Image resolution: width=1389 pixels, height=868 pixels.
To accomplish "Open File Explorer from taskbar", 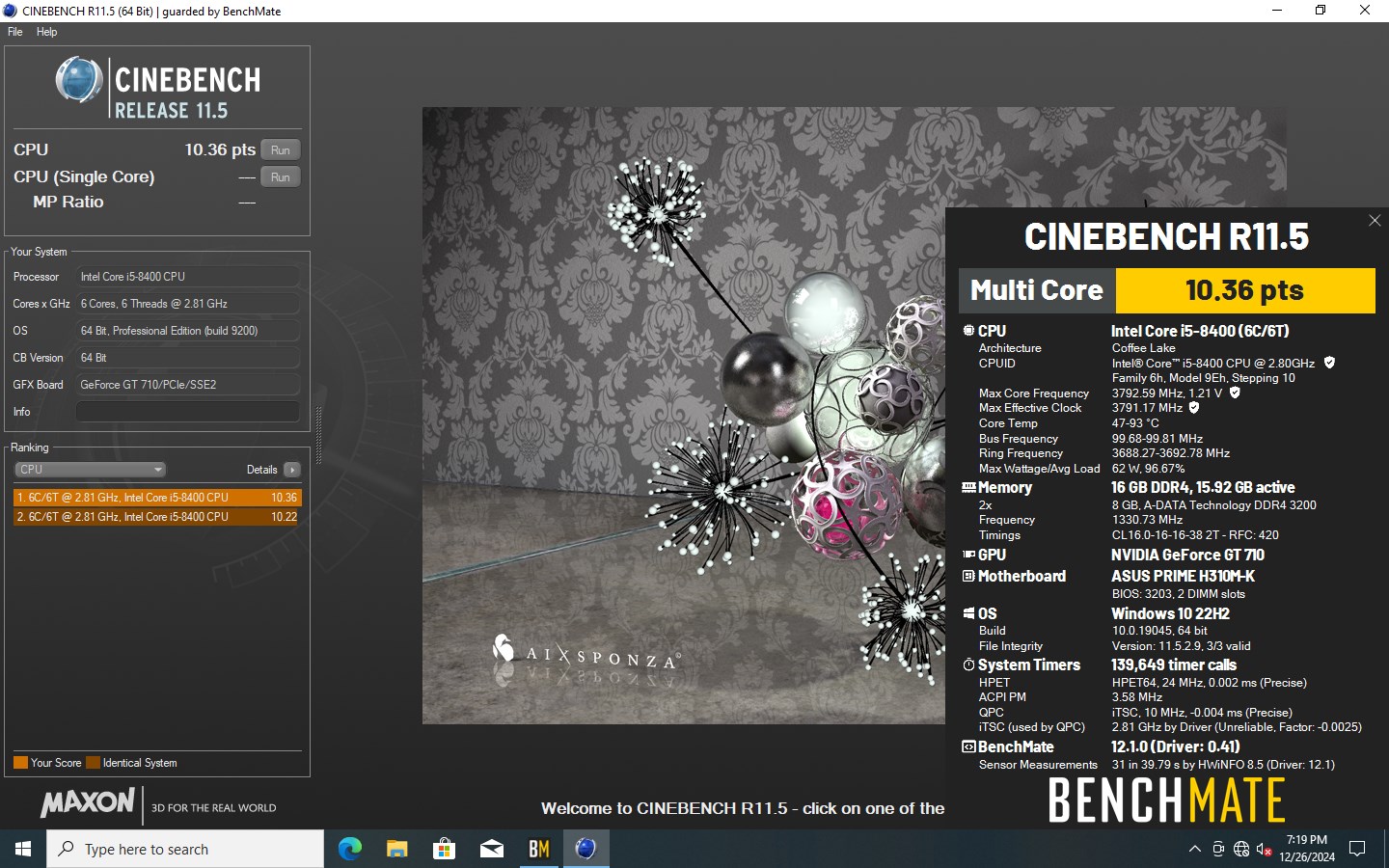I will (x=396, y=849).
